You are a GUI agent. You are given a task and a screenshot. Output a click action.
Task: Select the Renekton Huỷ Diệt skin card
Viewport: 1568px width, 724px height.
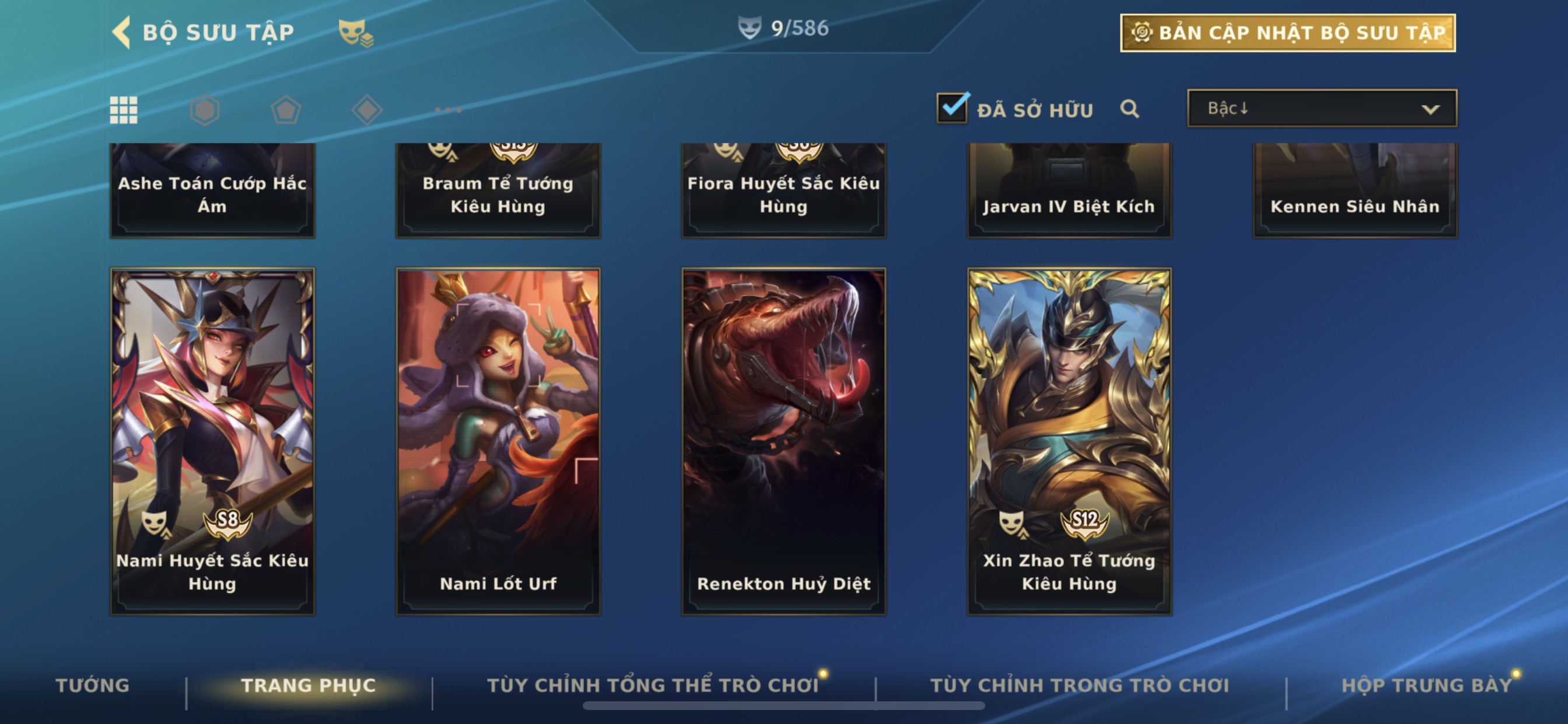pos(783,442)
